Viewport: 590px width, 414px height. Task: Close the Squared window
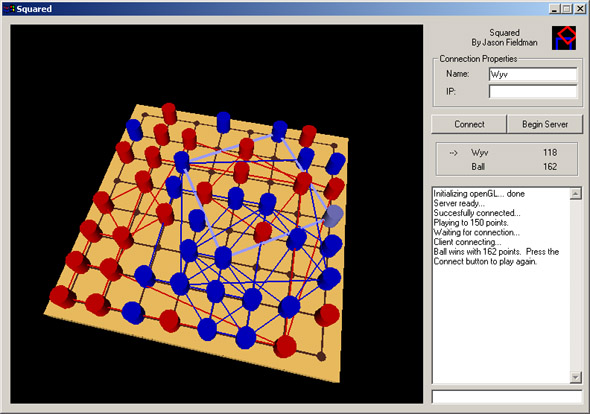tap(580, 9)
